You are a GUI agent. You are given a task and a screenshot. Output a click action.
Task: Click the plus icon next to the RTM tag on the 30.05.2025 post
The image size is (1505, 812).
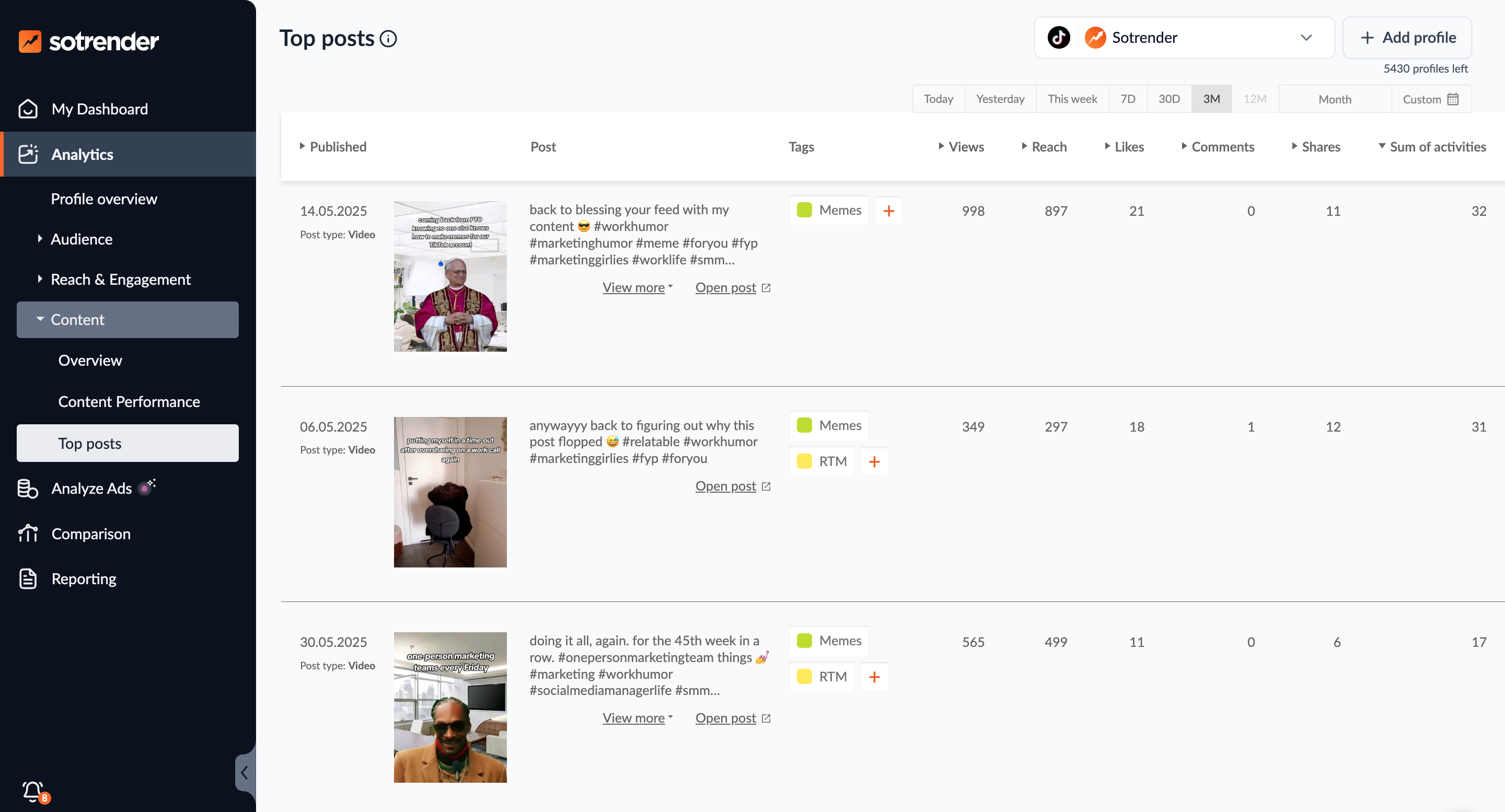[875, 677]
